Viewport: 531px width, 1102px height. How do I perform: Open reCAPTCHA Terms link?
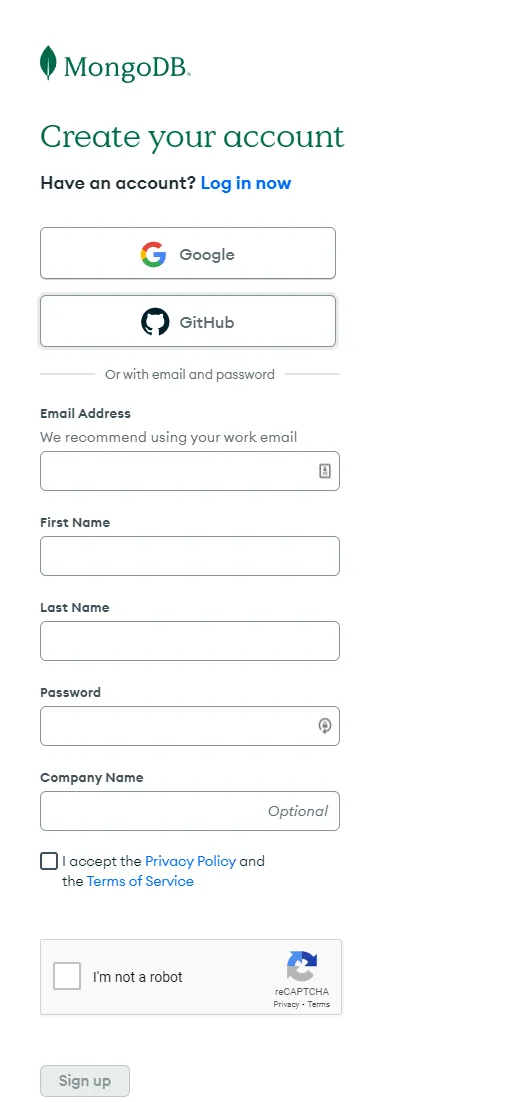coord(319,1004)
